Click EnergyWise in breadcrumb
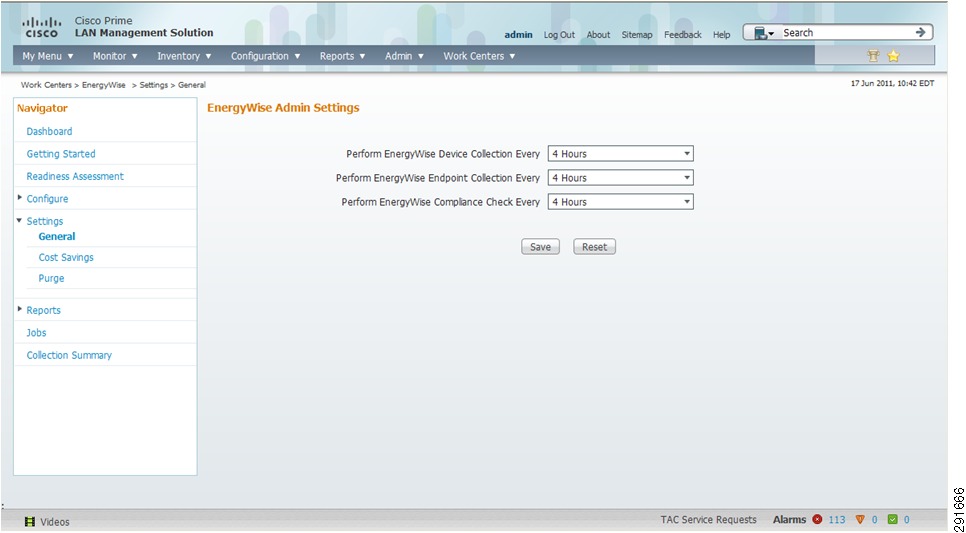 coord(104,85)
